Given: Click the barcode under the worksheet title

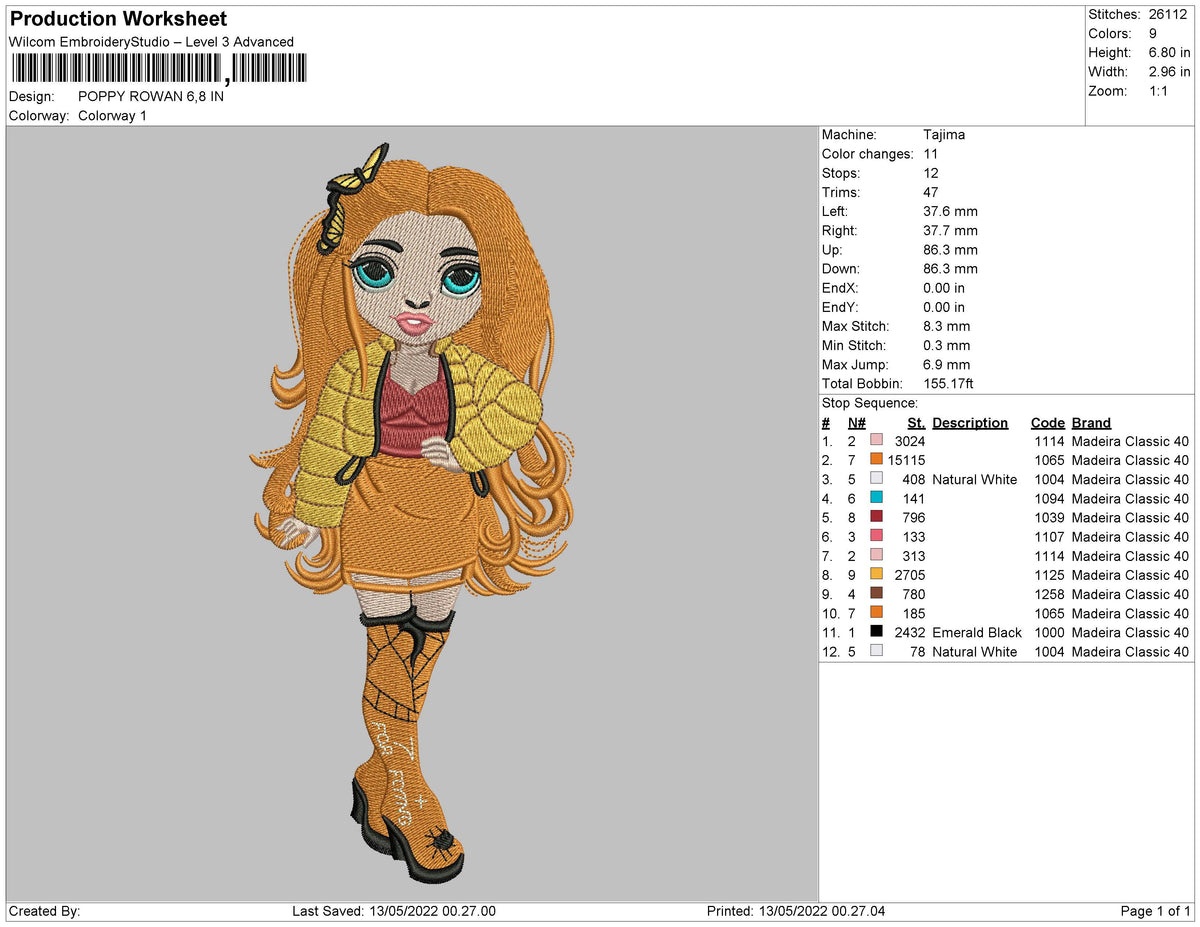Looking at the screenshot, I should [160, 69].
